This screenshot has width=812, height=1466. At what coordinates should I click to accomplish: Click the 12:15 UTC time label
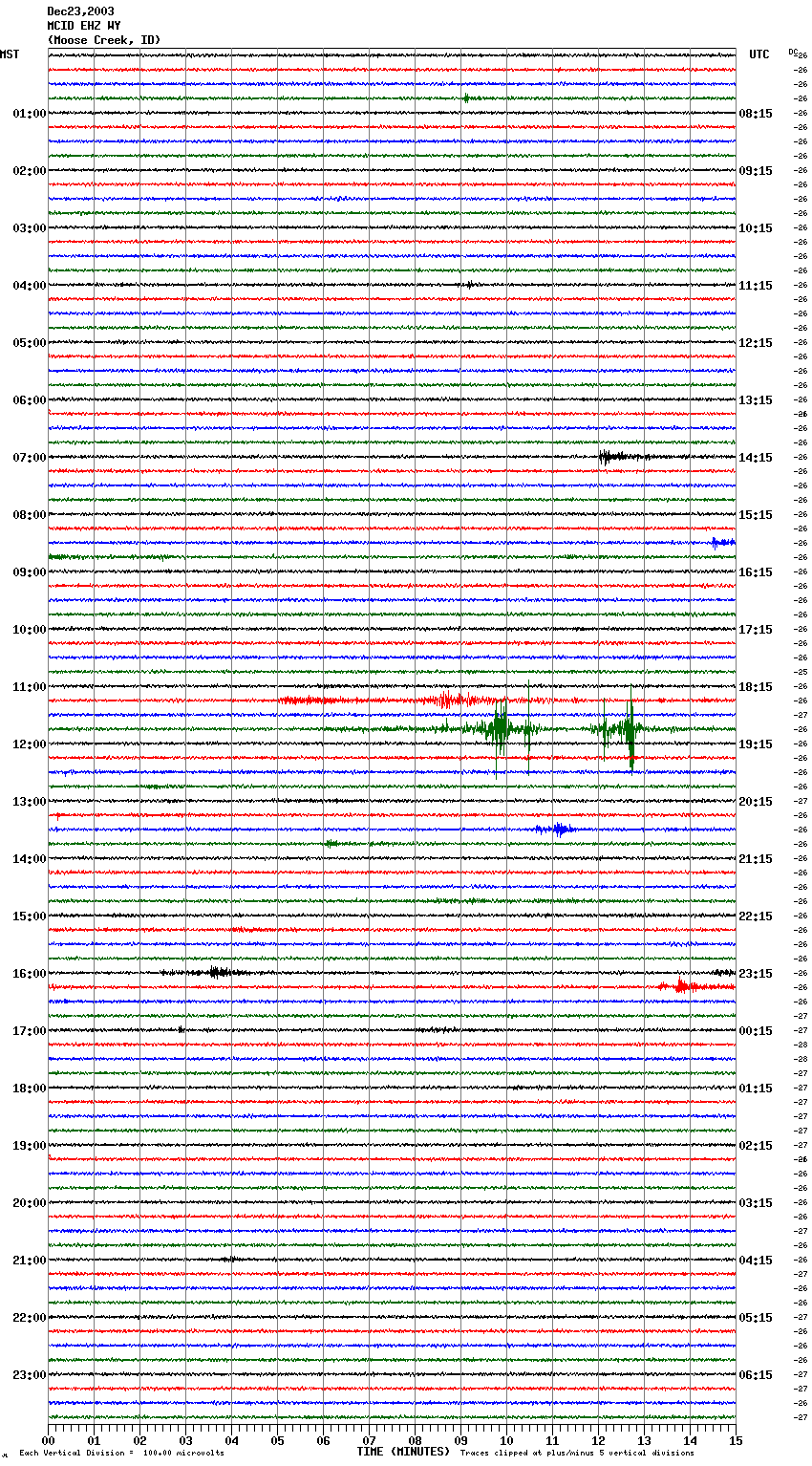pos(756,343)
